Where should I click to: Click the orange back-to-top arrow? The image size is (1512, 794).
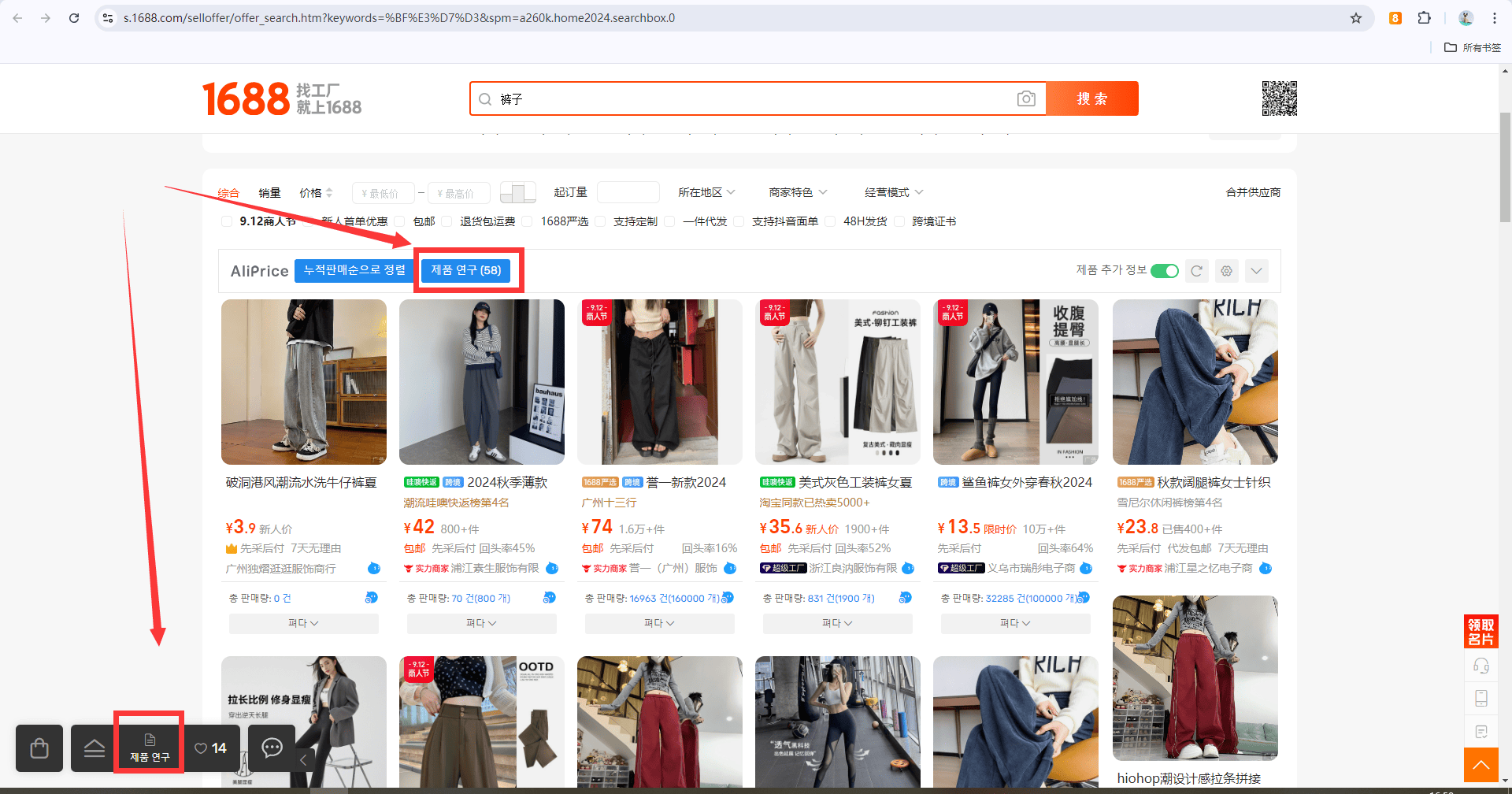[1480, 764]
